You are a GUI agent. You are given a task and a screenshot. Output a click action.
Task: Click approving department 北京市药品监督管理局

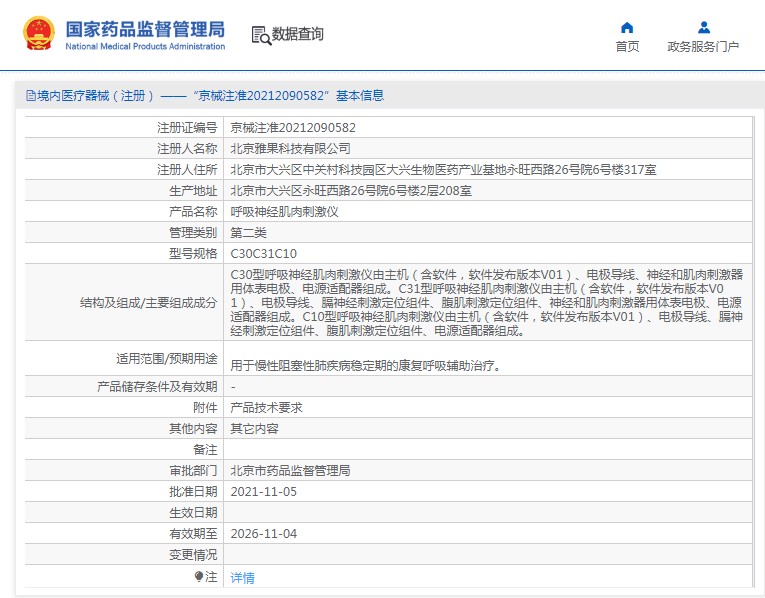click(290, 471)
